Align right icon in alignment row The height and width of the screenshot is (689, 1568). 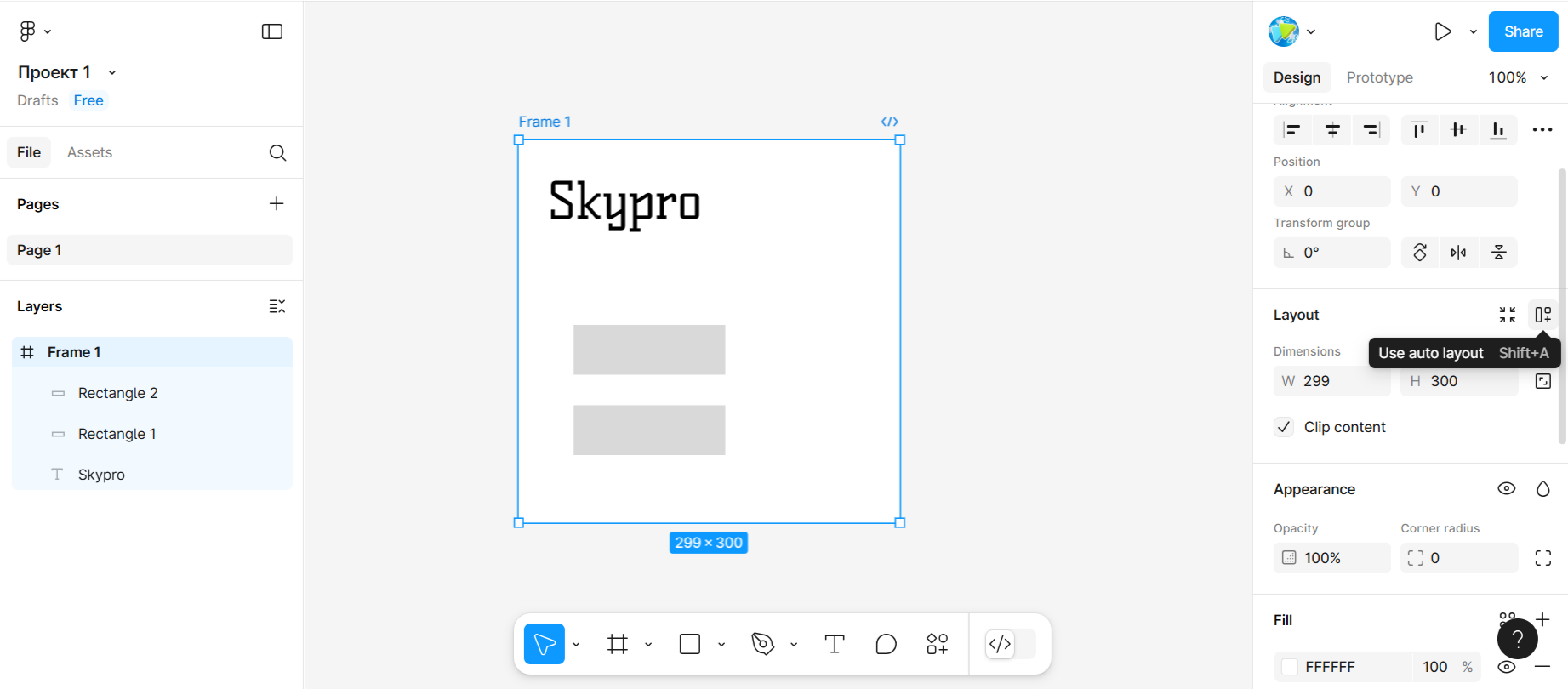[1371, 130]
